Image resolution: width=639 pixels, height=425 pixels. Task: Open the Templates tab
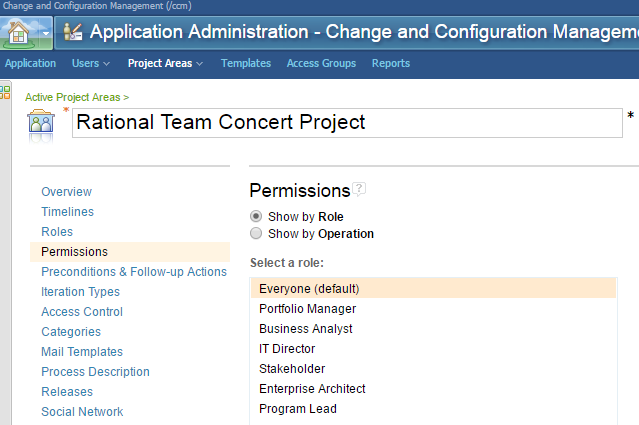(246, 63)
